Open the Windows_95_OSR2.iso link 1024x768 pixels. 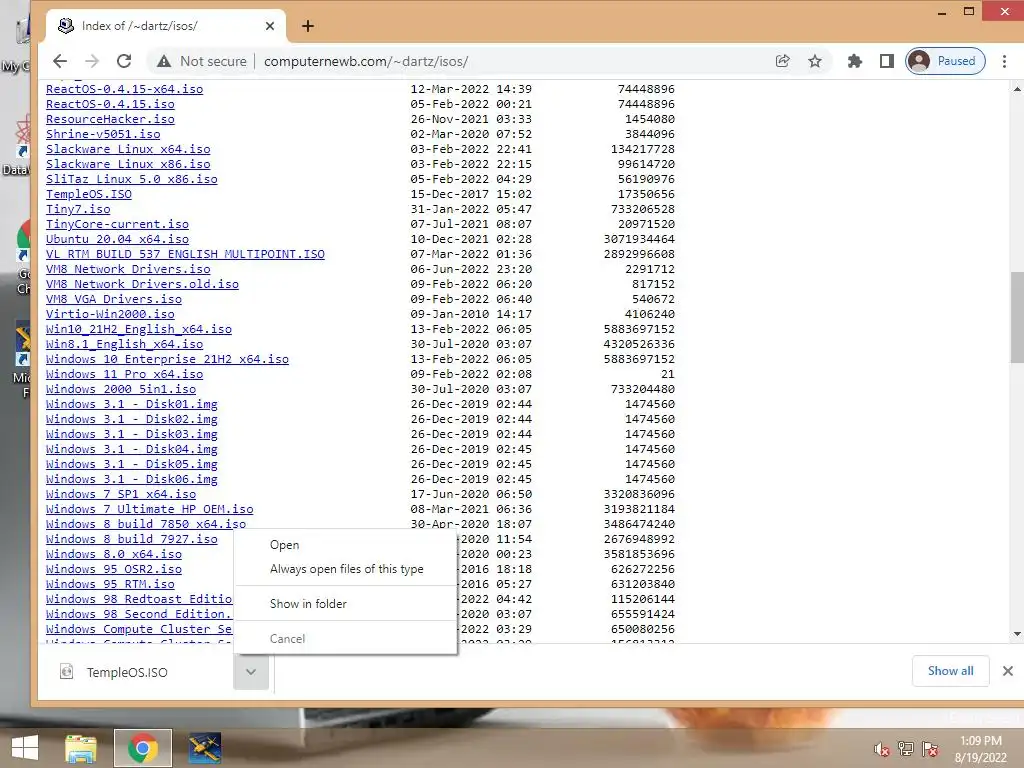pyautogui.click(x=114, y=569)
